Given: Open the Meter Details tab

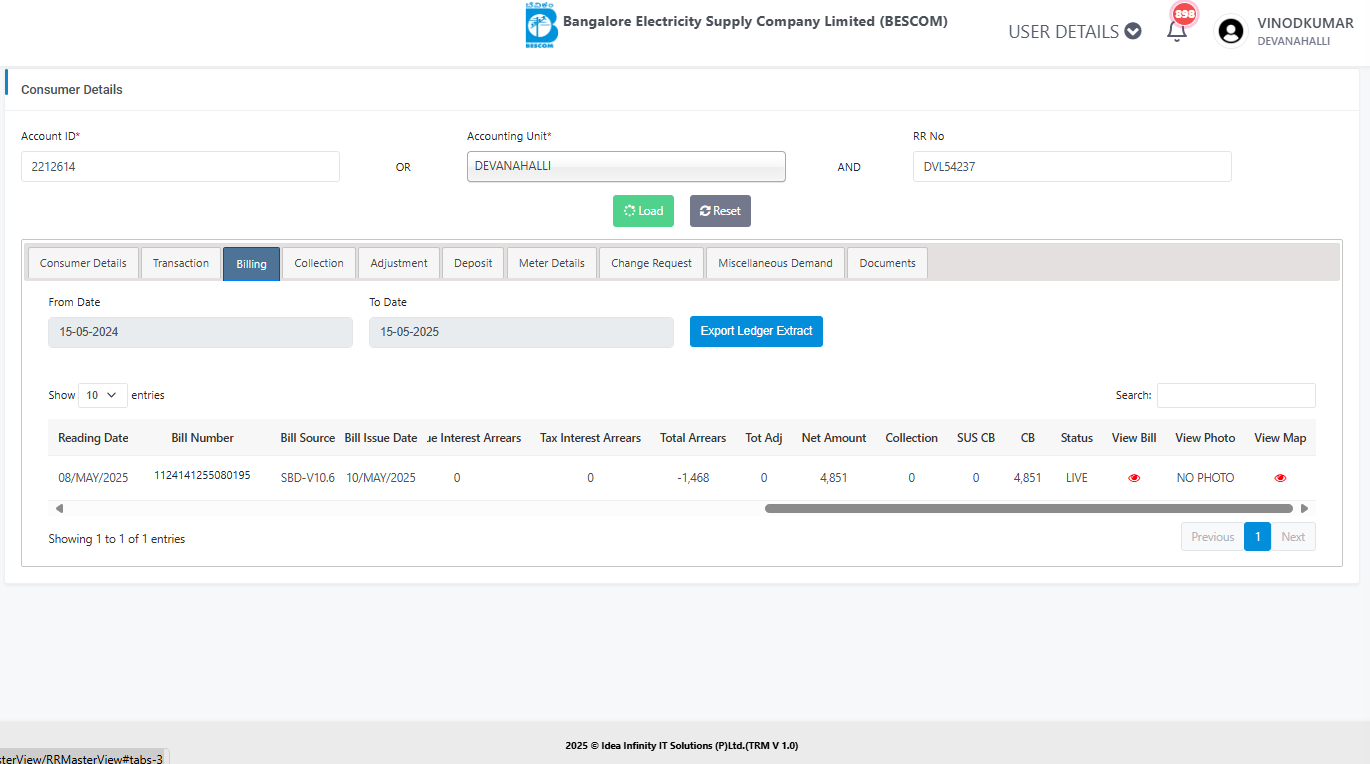Looking at the screenshot, I should pos(552,263).
